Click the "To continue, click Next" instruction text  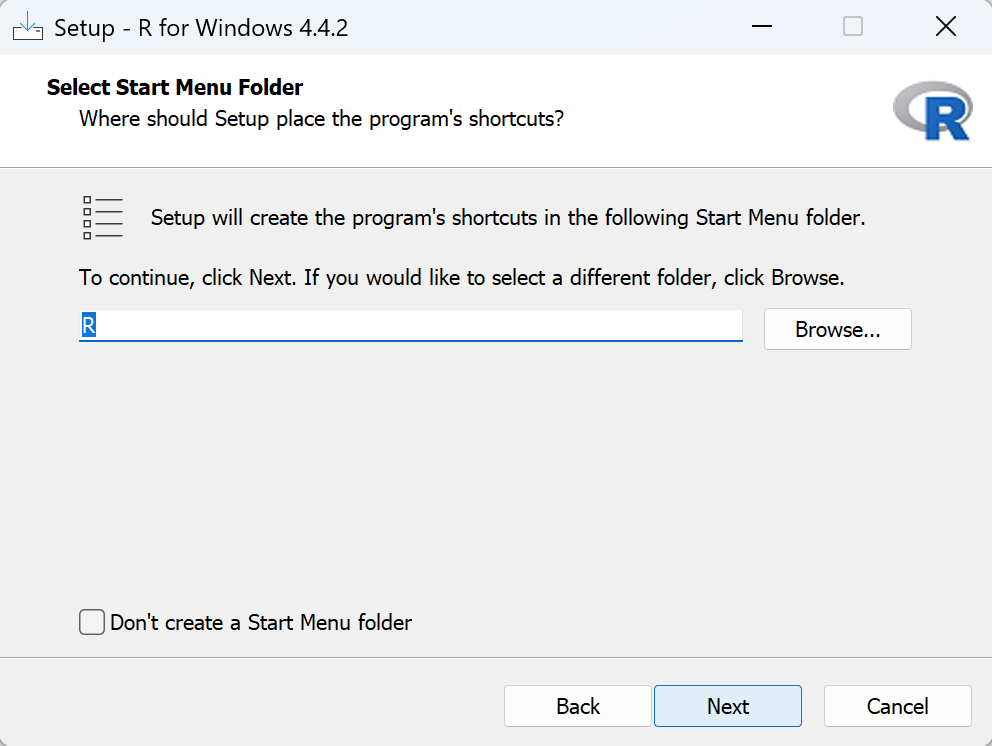click(x=461, y=277)
